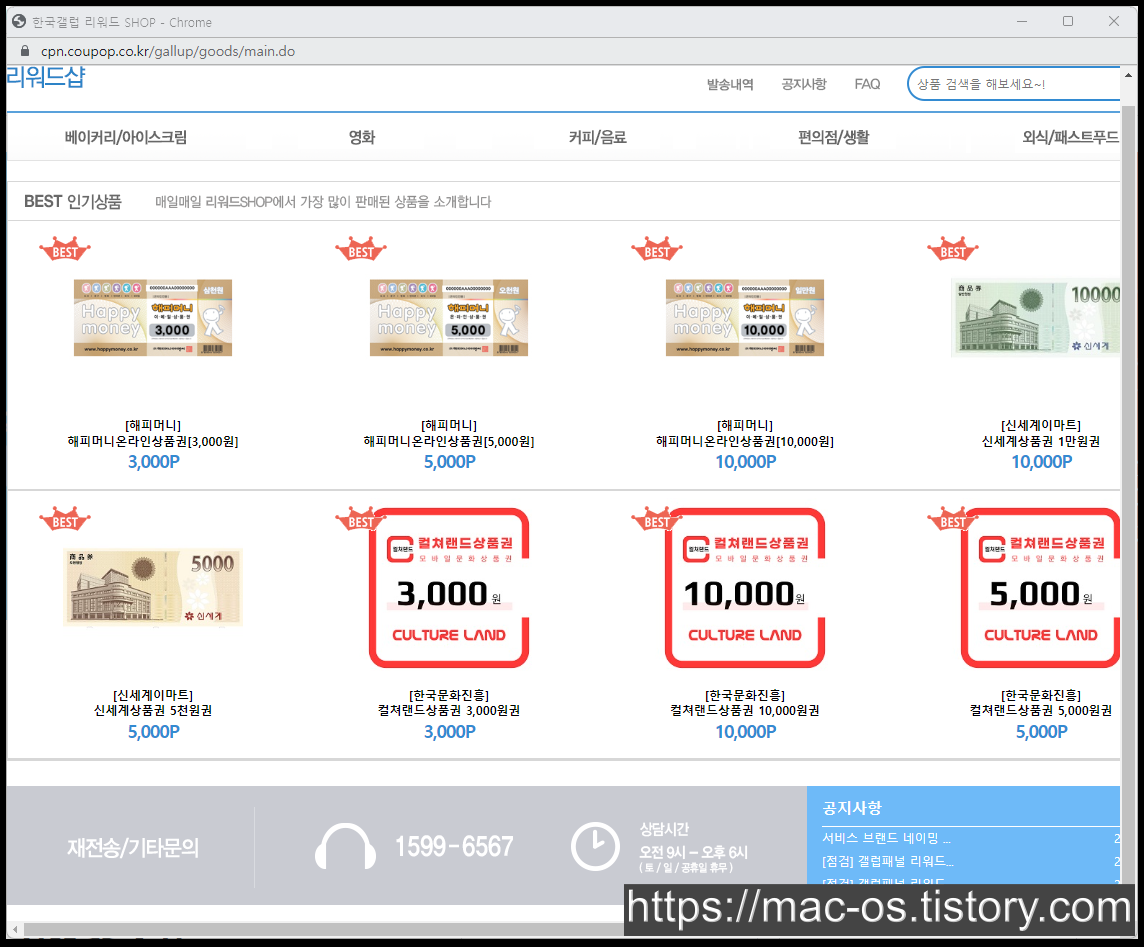Screen dimensions: 1144x947
Task: Click BEST badge on 해피머니 10,000원 item
Action: 657,250
